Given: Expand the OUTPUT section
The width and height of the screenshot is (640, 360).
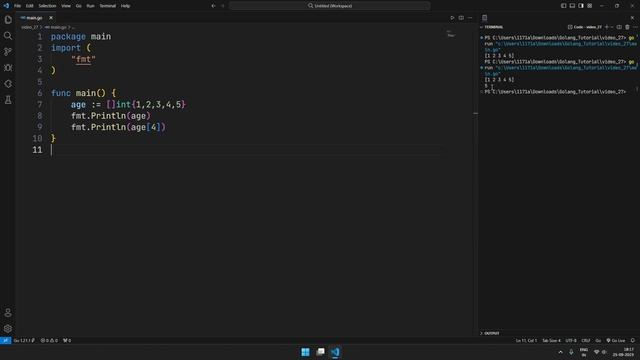Looking at the screenshot, I should (x=490, y=333).
